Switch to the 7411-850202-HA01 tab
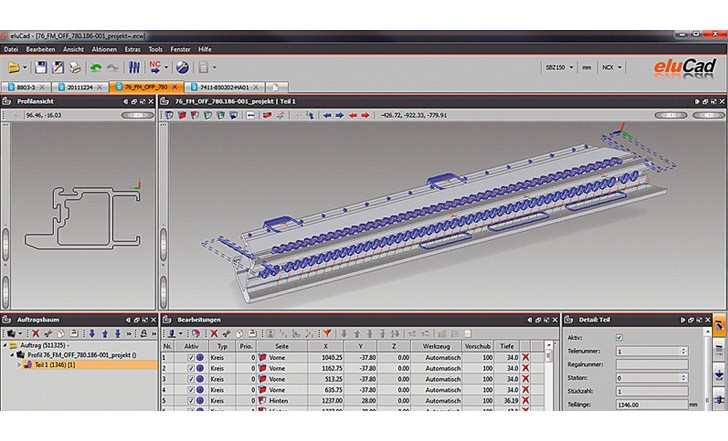Image resolution: width=728 pixels, height=441 pixels. pos(224,87)
